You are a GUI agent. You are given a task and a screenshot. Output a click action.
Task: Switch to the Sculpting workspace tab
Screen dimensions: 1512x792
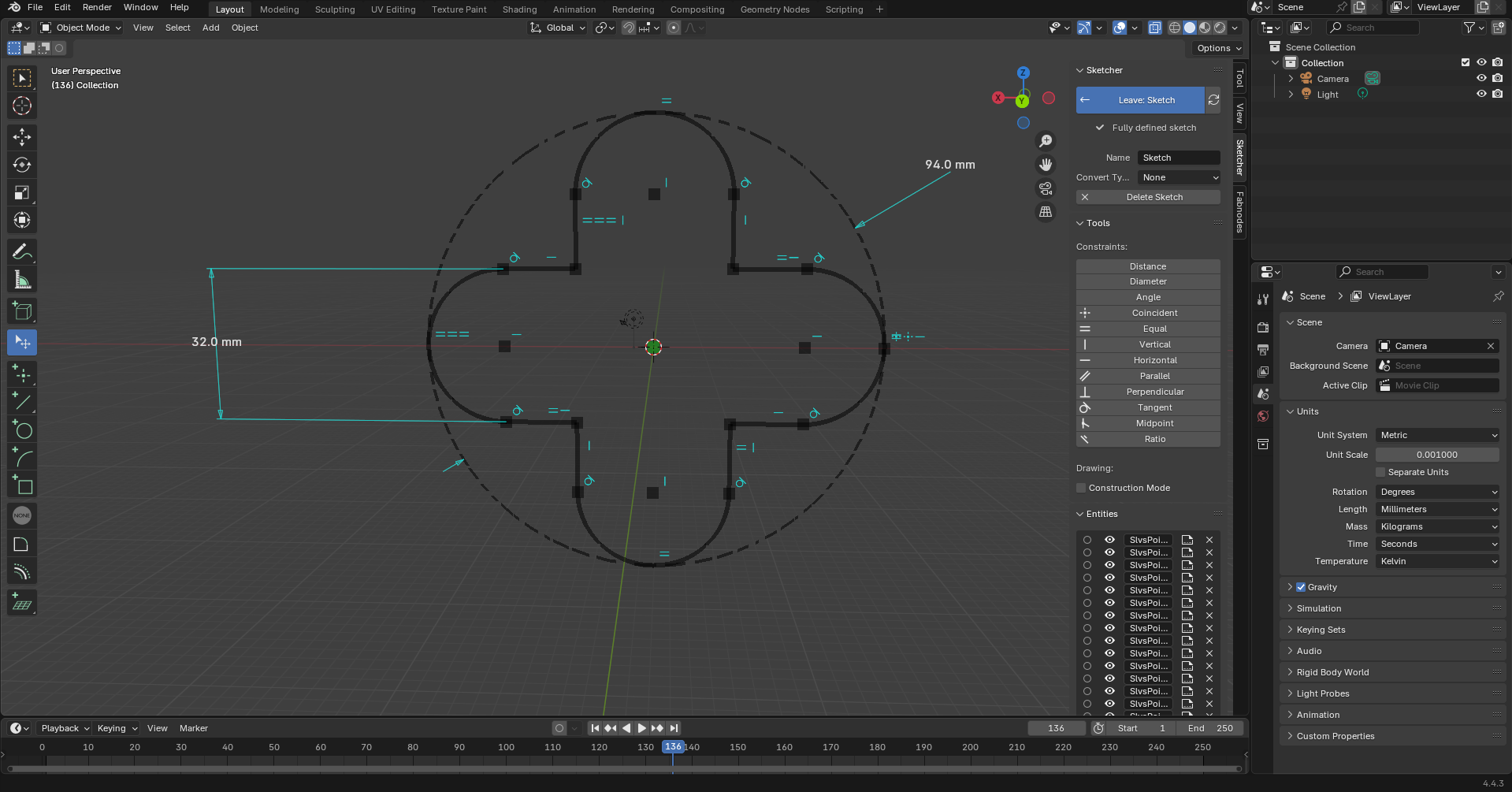pos(335,9)
